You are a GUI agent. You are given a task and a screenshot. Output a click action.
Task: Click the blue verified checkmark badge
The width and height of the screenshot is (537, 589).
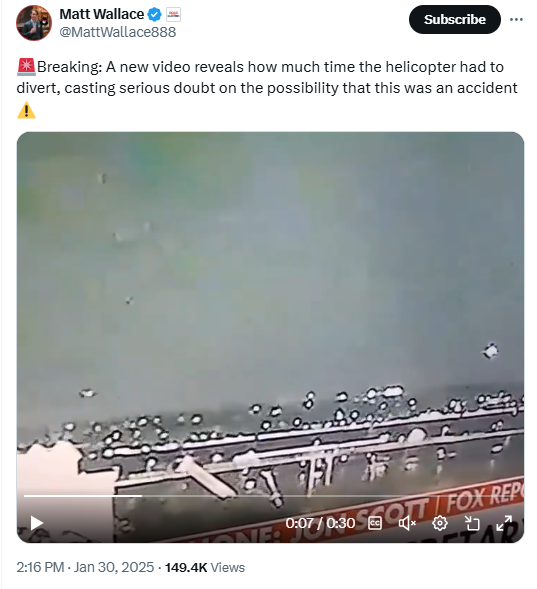coord(154,15)
